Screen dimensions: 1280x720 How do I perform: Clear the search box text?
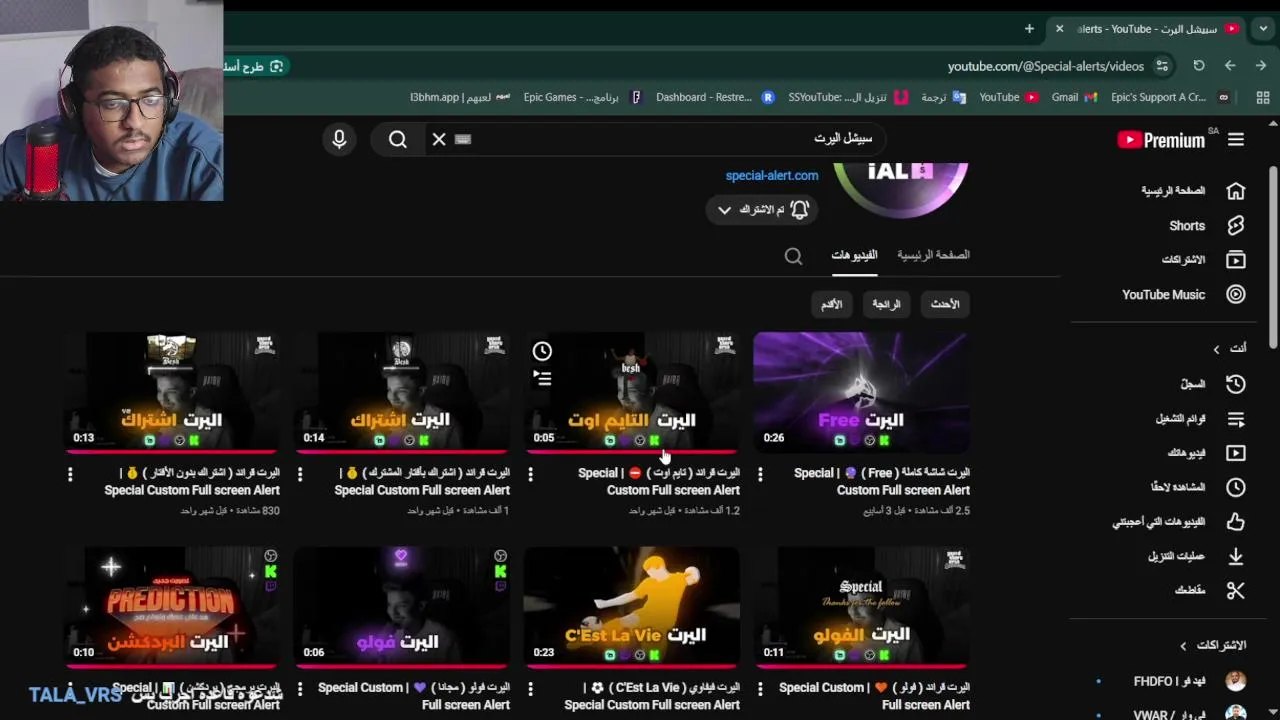point(439,139)
